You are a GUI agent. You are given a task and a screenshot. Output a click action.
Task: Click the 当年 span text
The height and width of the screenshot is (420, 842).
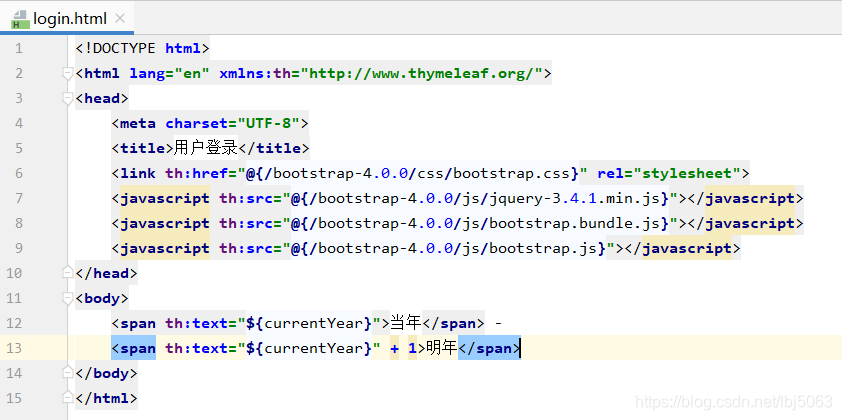(406, 323)
